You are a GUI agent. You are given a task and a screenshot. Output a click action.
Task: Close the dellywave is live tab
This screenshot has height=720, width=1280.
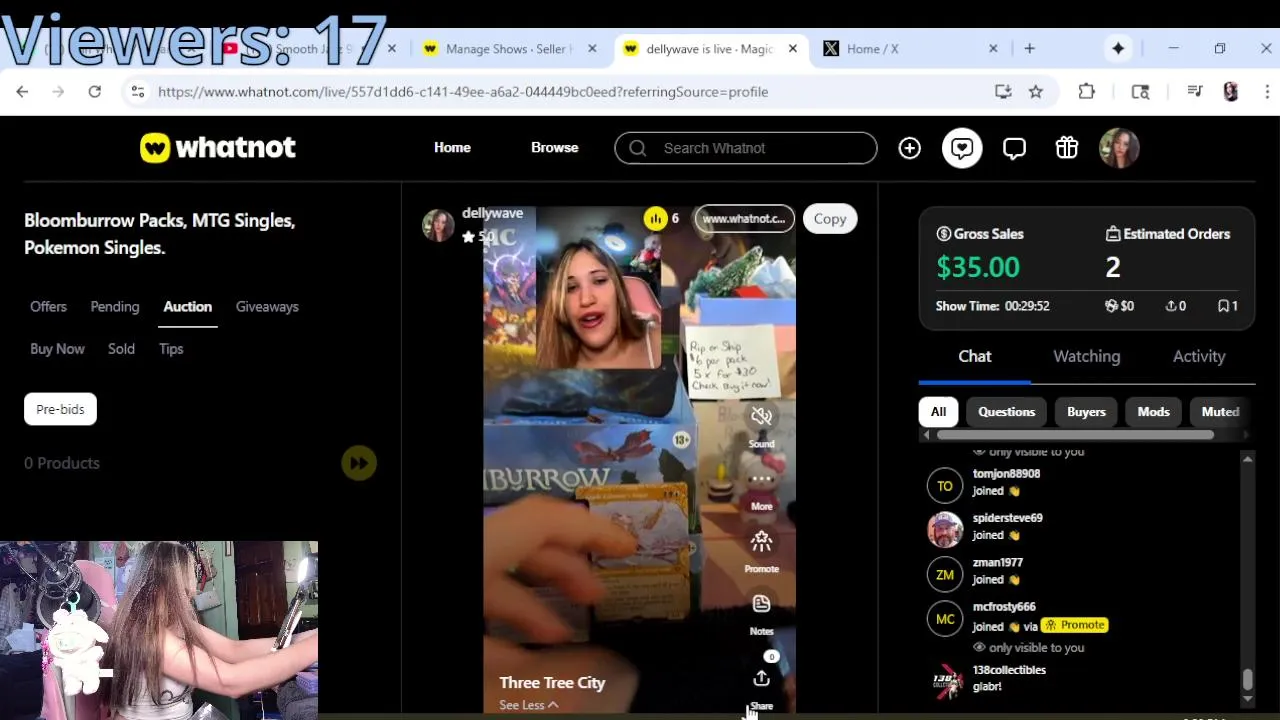tap(792, 48)
